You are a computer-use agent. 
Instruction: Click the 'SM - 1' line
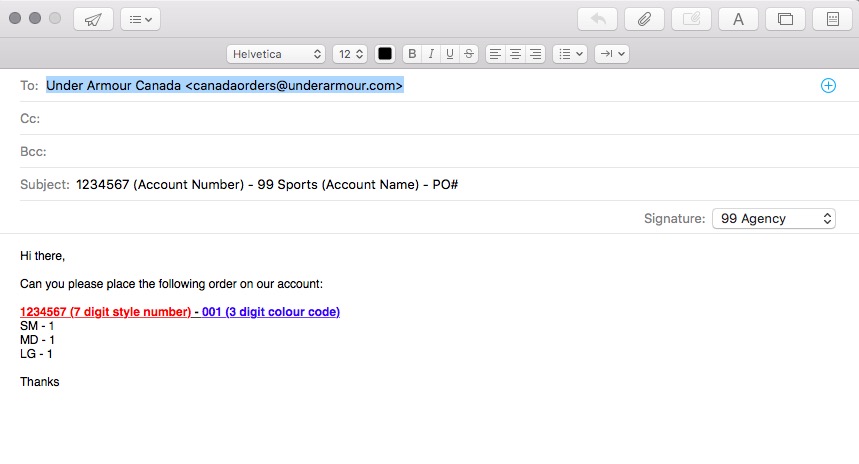coord(37,326)
